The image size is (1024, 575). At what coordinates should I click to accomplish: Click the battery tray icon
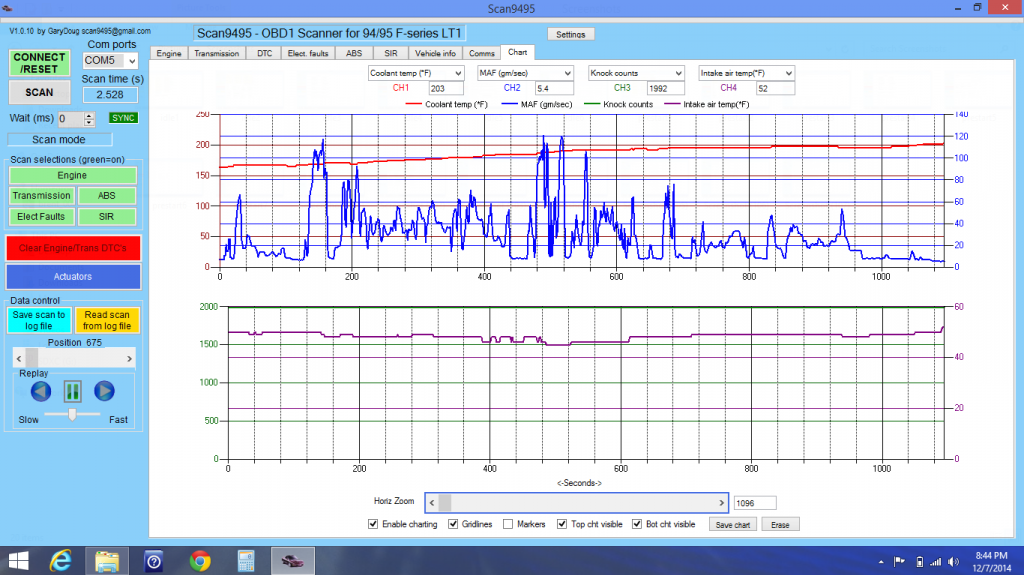pyautogui.click(x=920, y=562)
